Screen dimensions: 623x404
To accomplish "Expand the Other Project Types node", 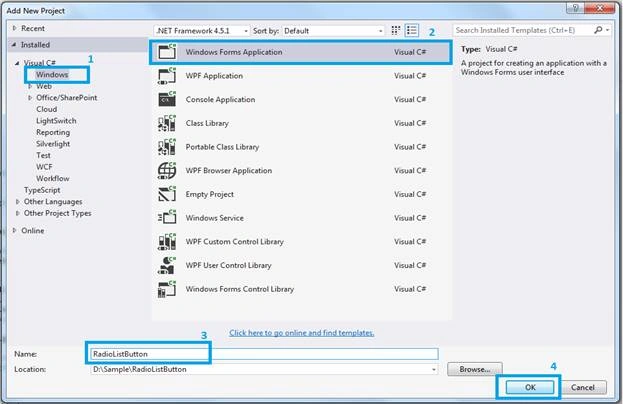I will (17, 213).
